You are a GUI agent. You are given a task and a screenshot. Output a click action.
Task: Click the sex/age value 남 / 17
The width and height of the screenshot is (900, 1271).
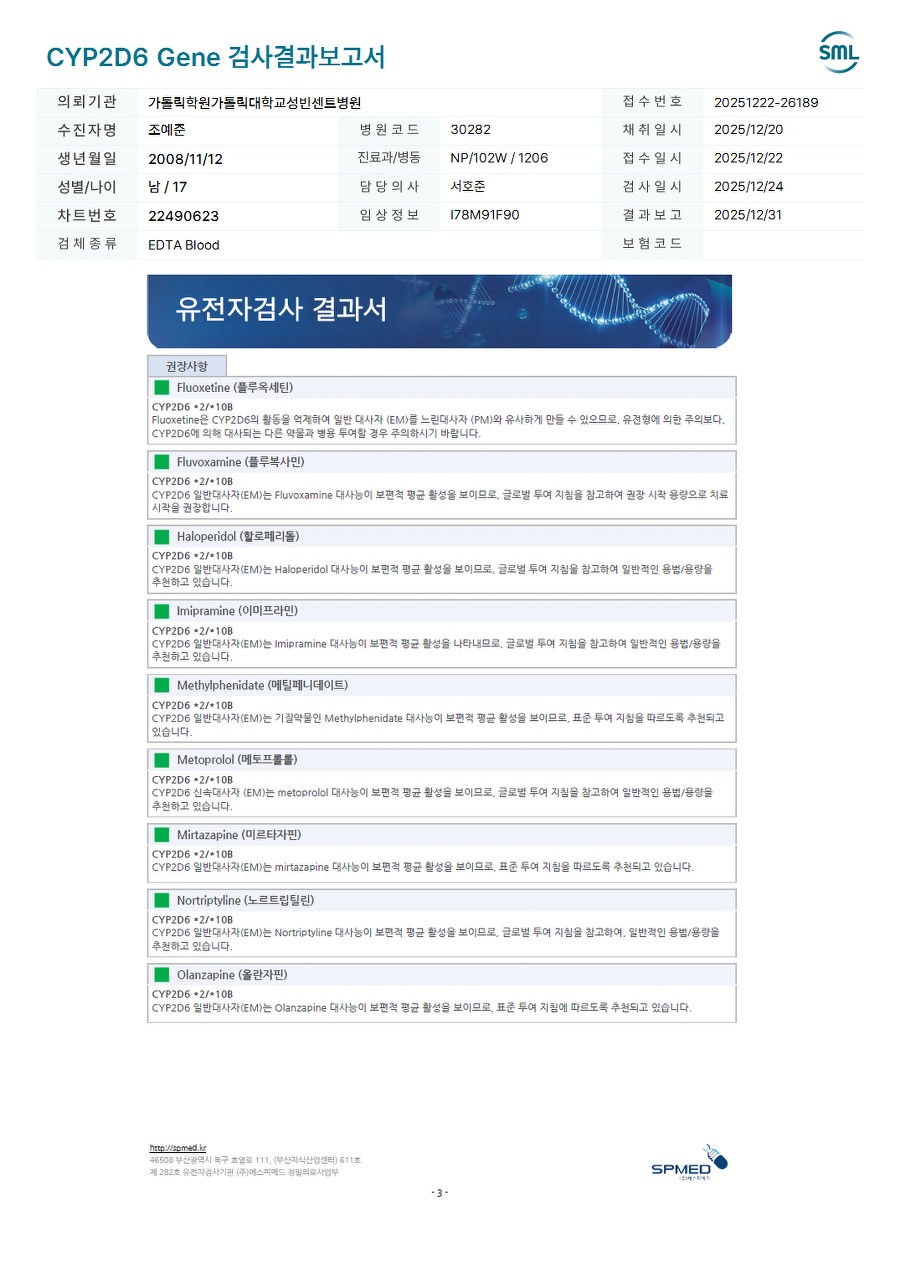point(167,187)
